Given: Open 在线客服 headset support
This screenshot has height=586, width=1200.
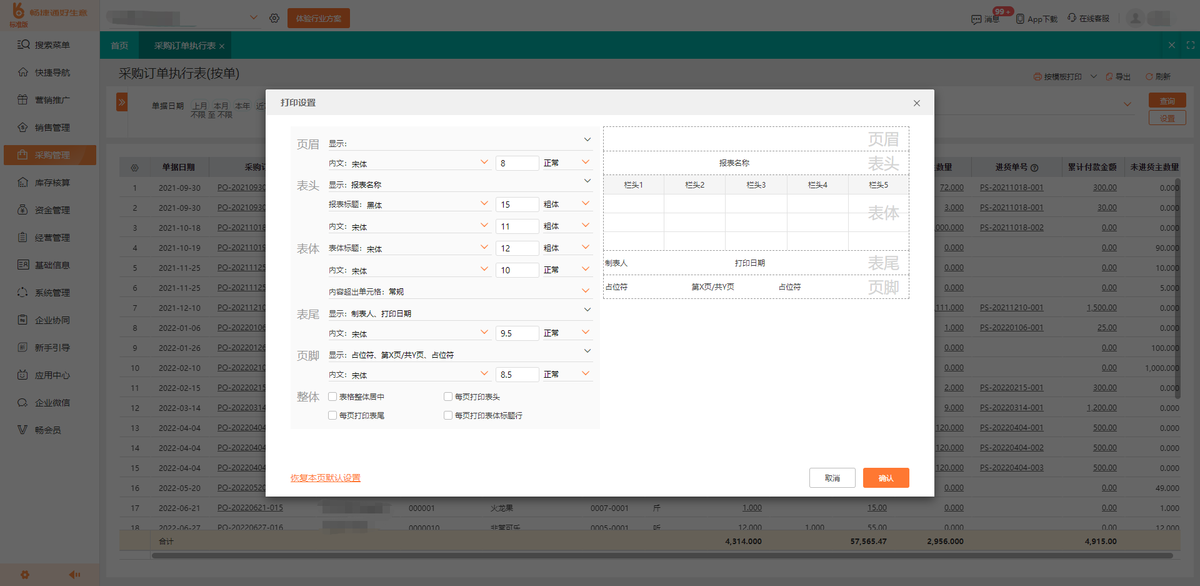Looking at the screenshot, I should coord(1087,18).
